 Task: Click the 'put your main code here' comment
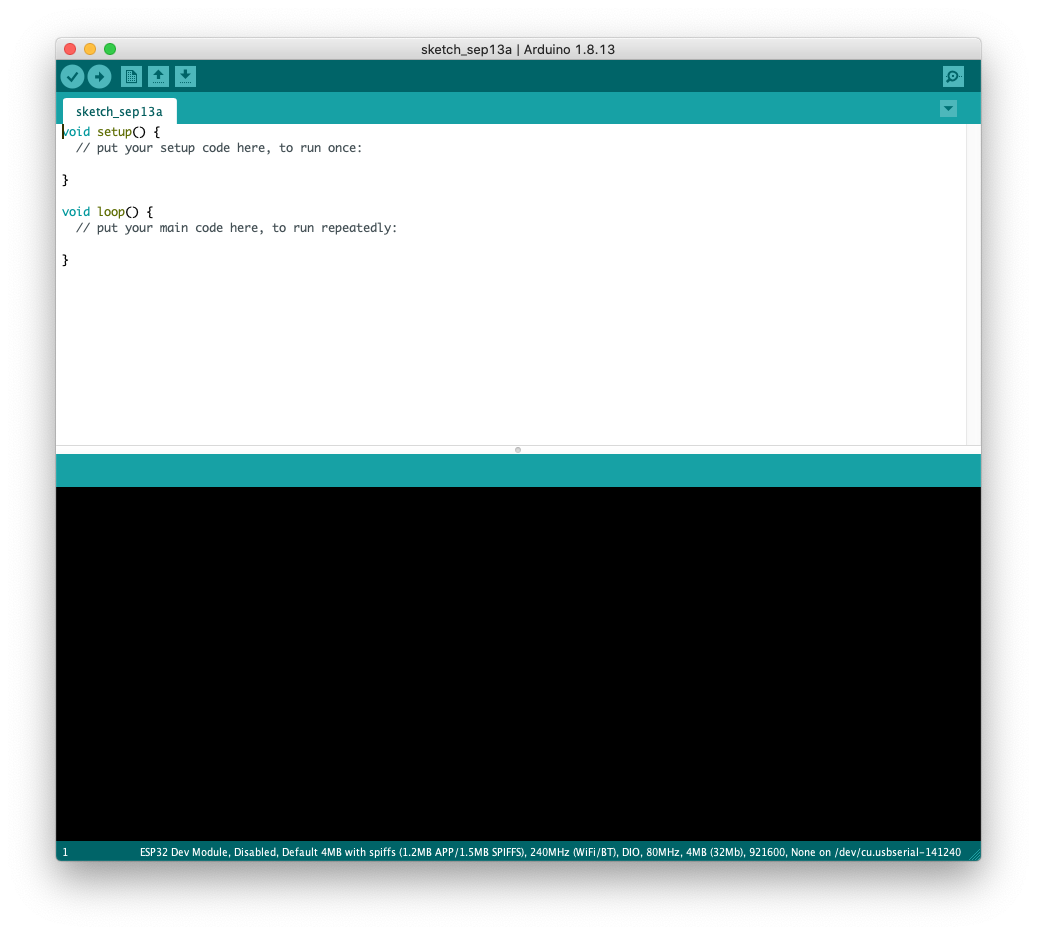click(236, 228)
